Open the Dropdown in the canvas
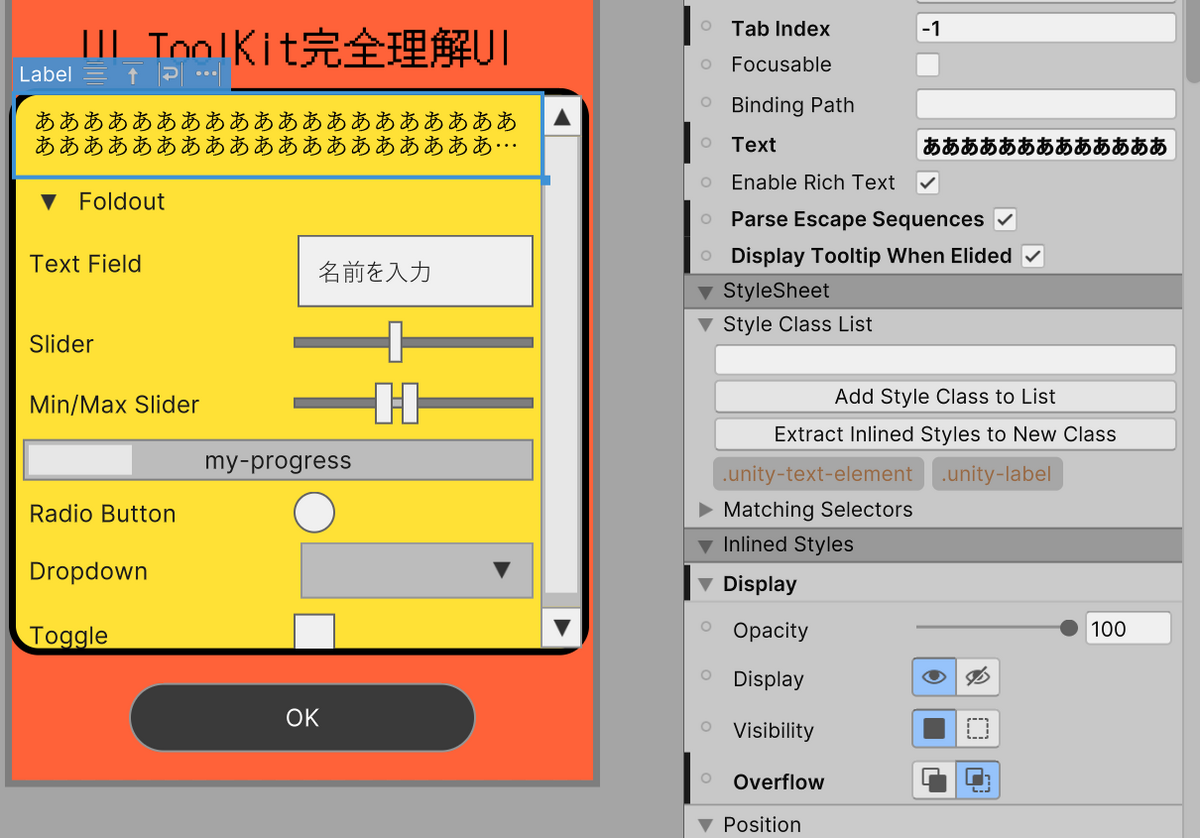 [x=417, y=570]
